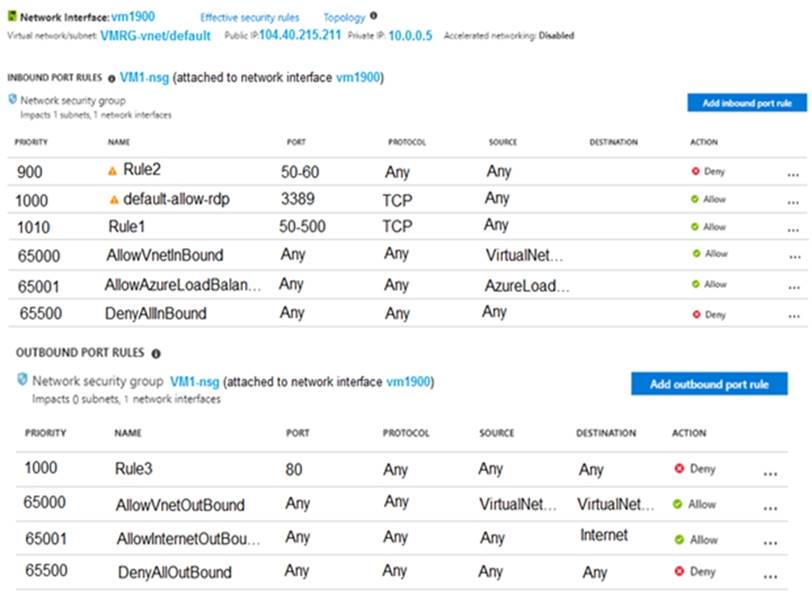
Task: Open the ellipsis menu for Rule2
Action: pos(793,176)
